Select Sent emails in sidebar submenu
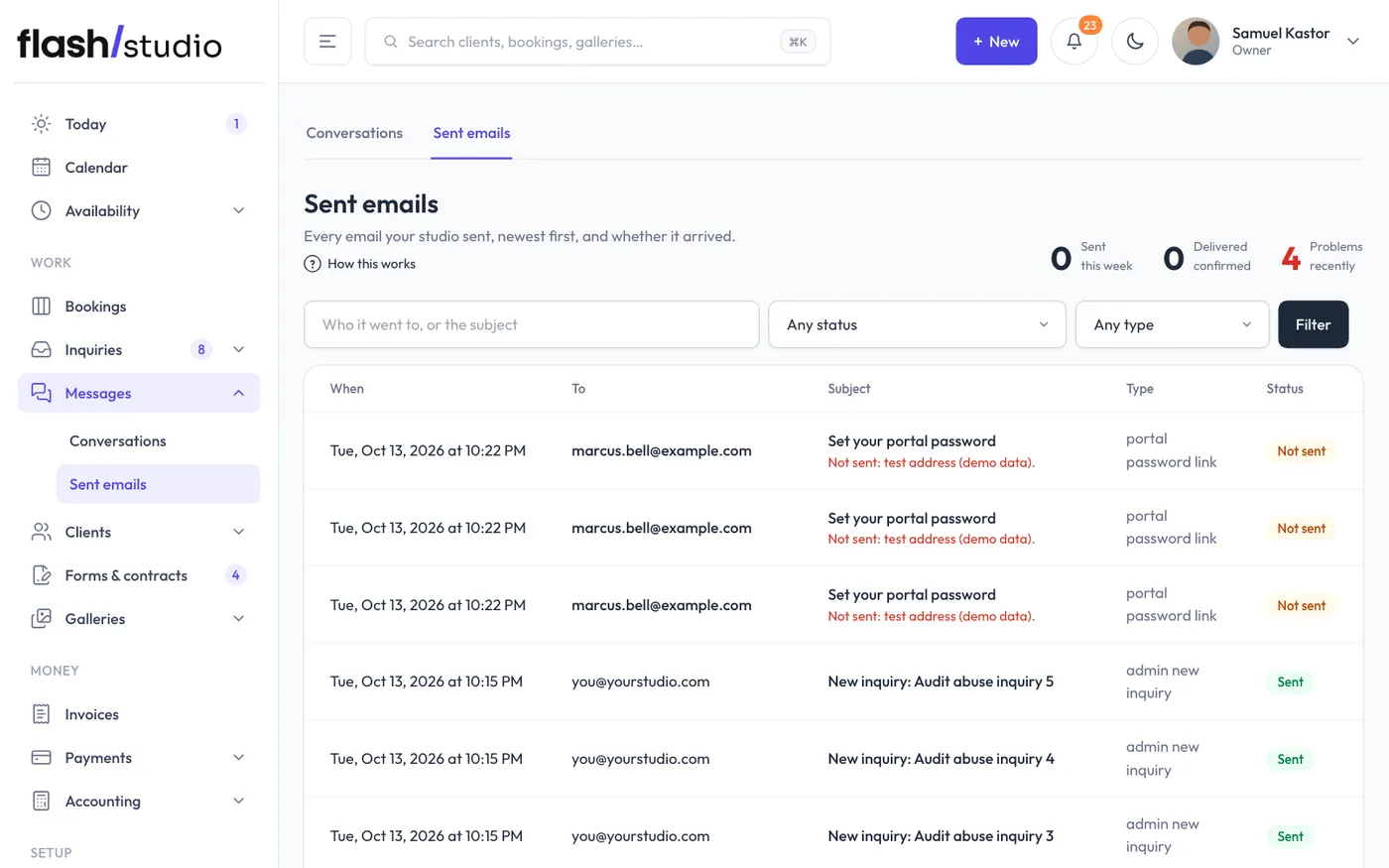The image size is (1389, 868). coord(159,484)
